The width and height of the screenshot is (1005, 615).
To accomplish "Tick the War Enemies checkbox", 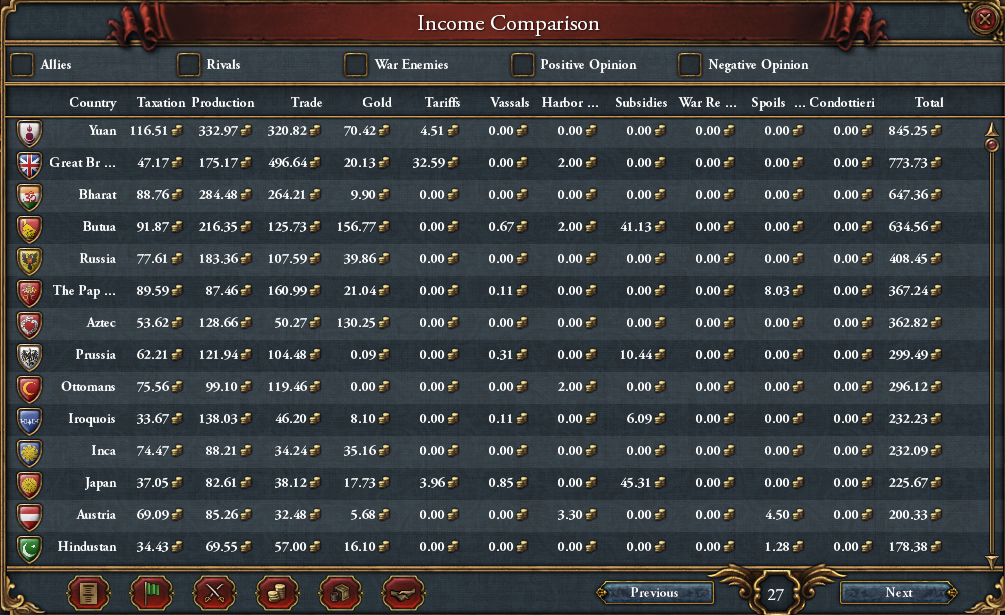I will 355,65.
